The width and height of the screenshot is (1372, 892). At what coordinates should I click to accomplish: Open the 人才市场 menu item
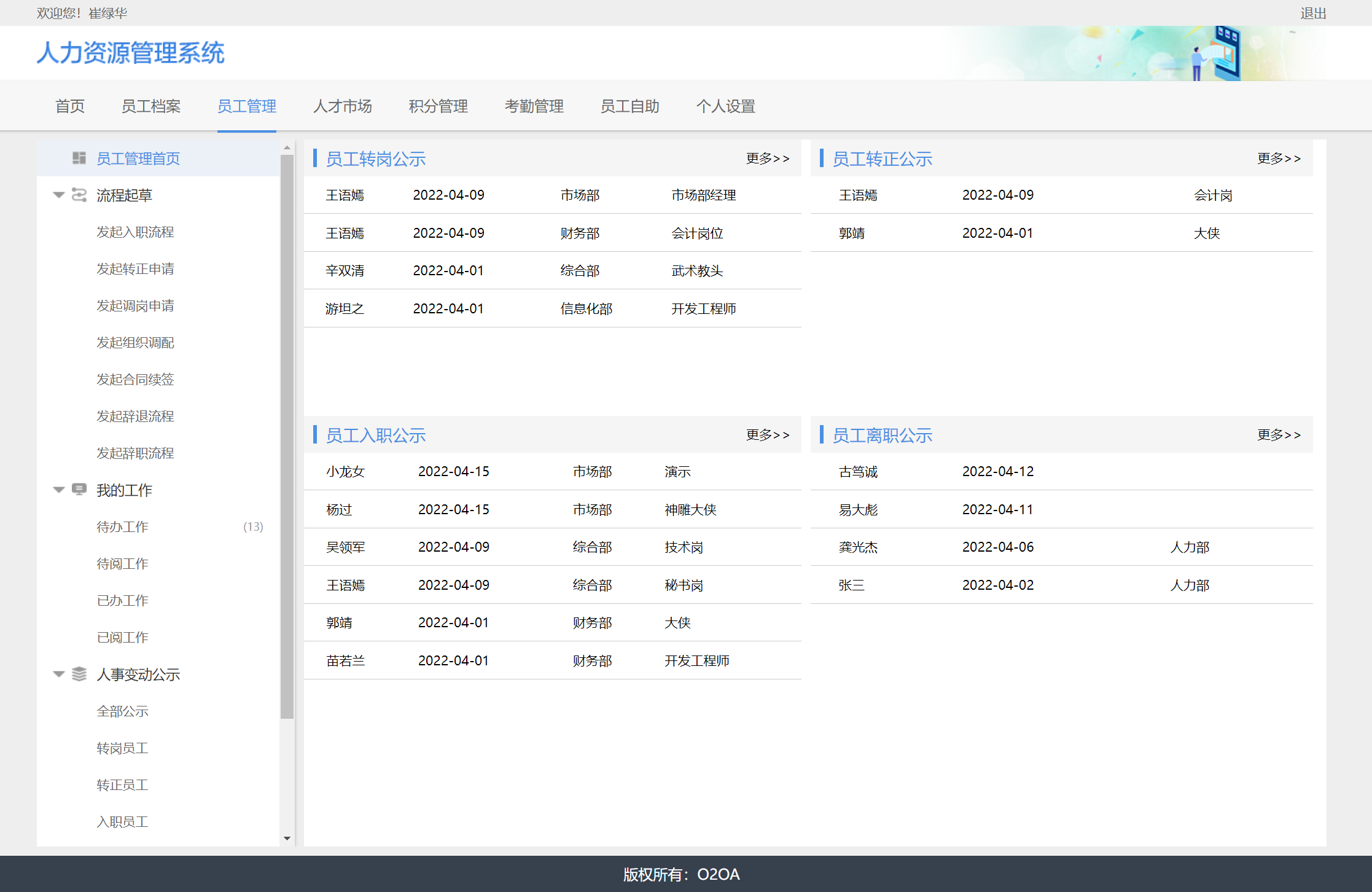pos(342,106)
